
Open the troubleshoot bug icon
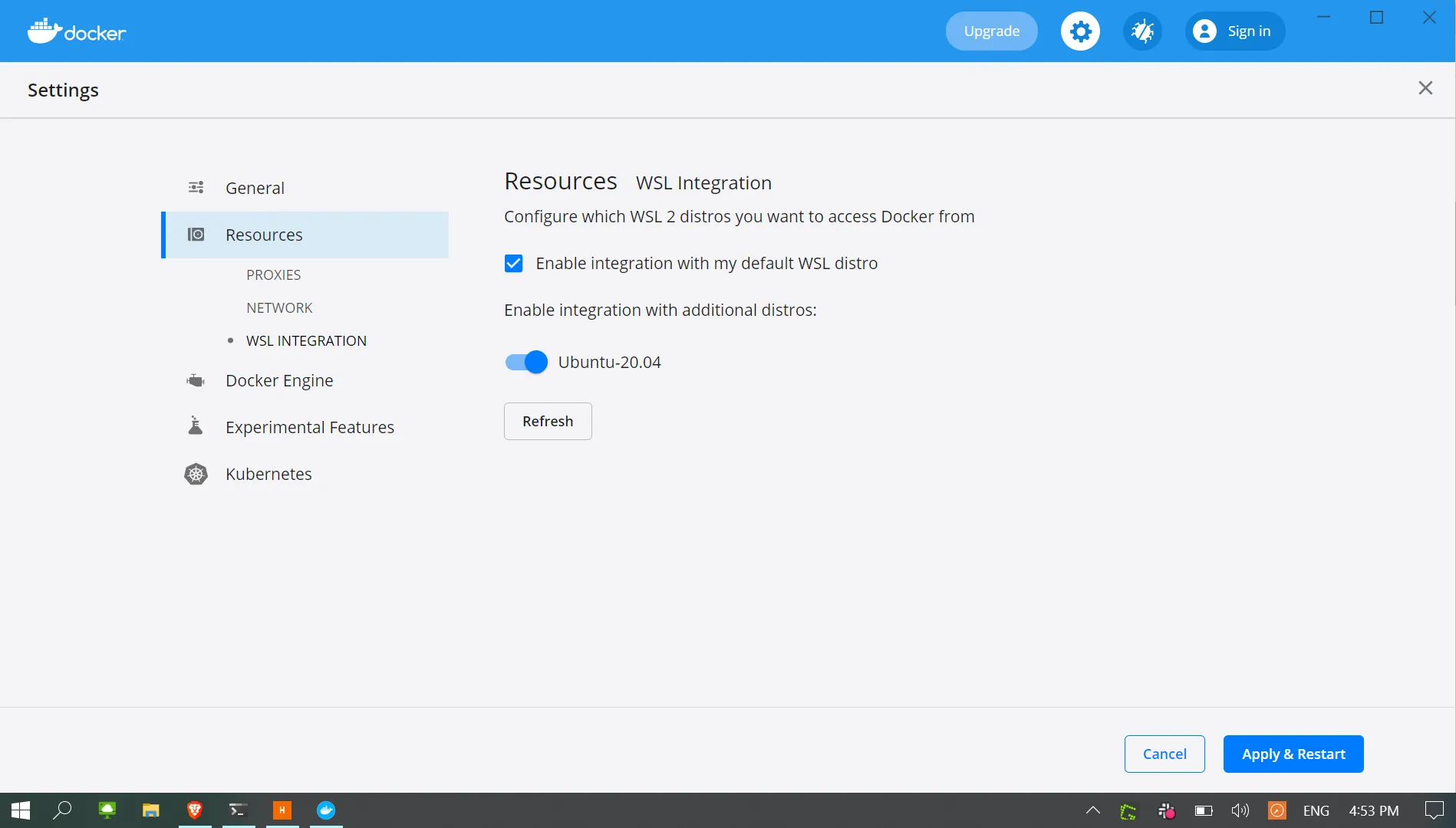(1142, 31)
